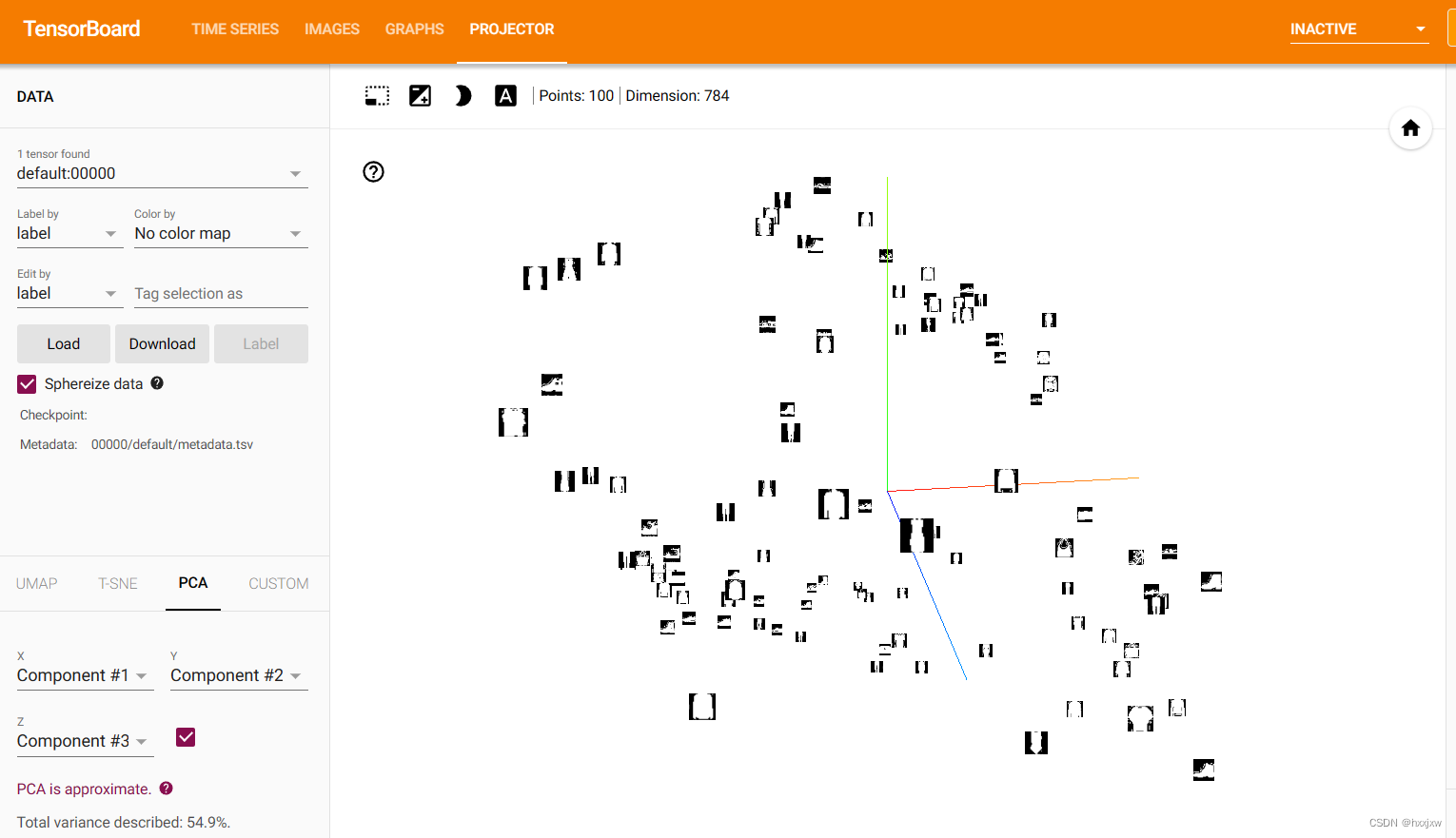Toggle the point labels visibility with the A icon
The width and height of the screenshot is (1456, 838).
(x=505, y=95)
